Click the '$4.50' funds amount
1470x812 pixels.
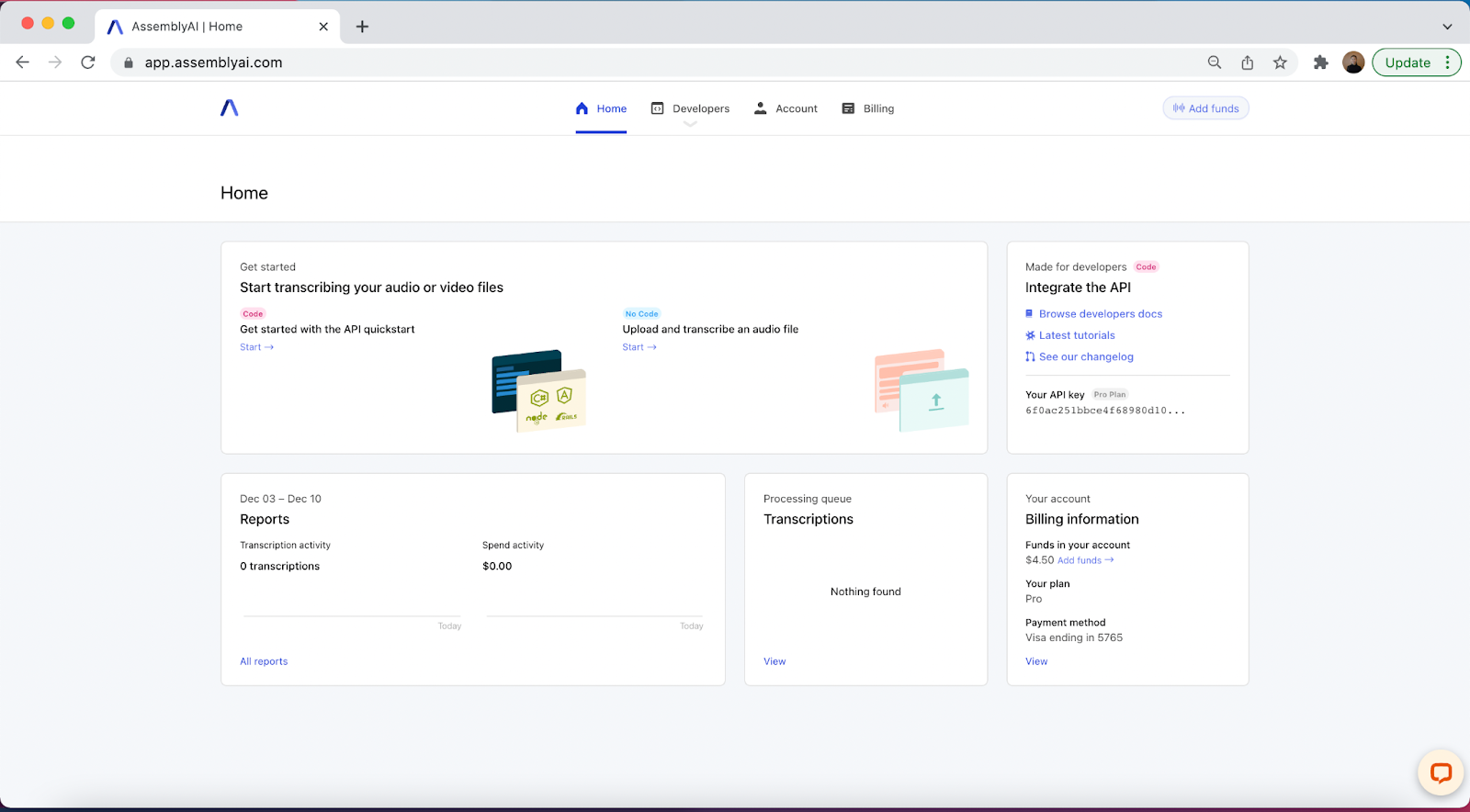click(x=1039, y=560)
